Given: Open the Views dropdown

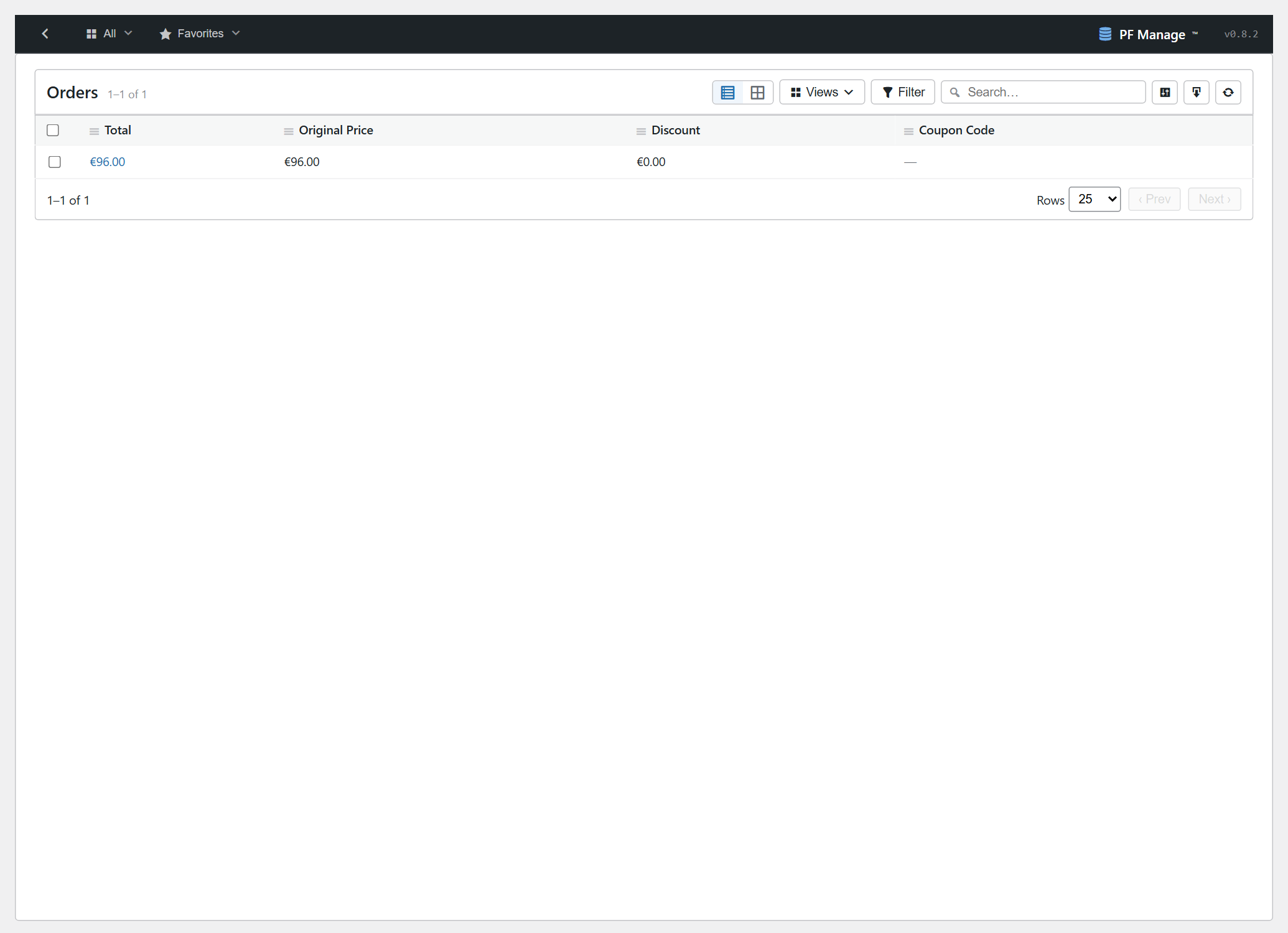Looking at the screenshot, I should (x=822, y=93).
